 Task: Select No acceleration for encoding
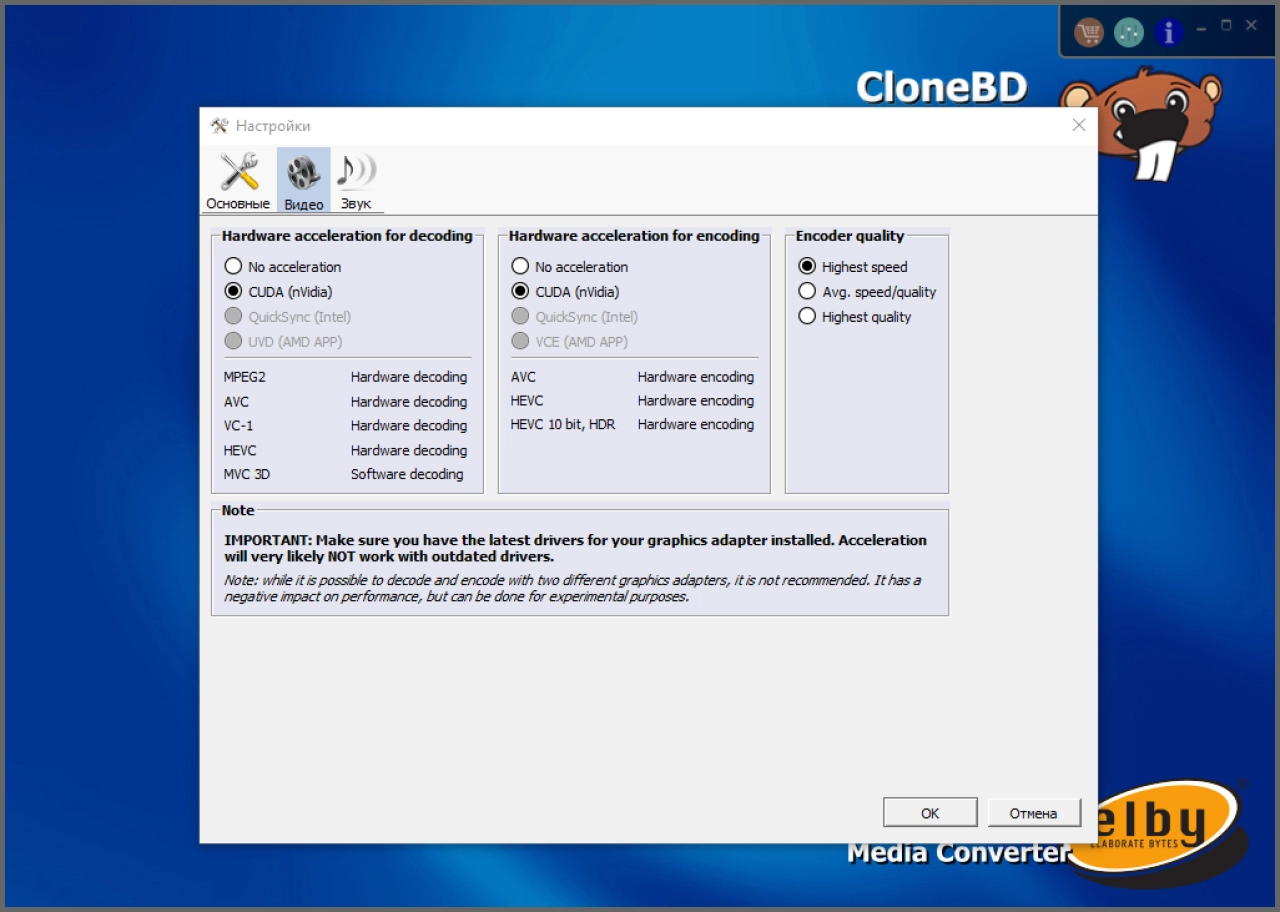(570, 267)
